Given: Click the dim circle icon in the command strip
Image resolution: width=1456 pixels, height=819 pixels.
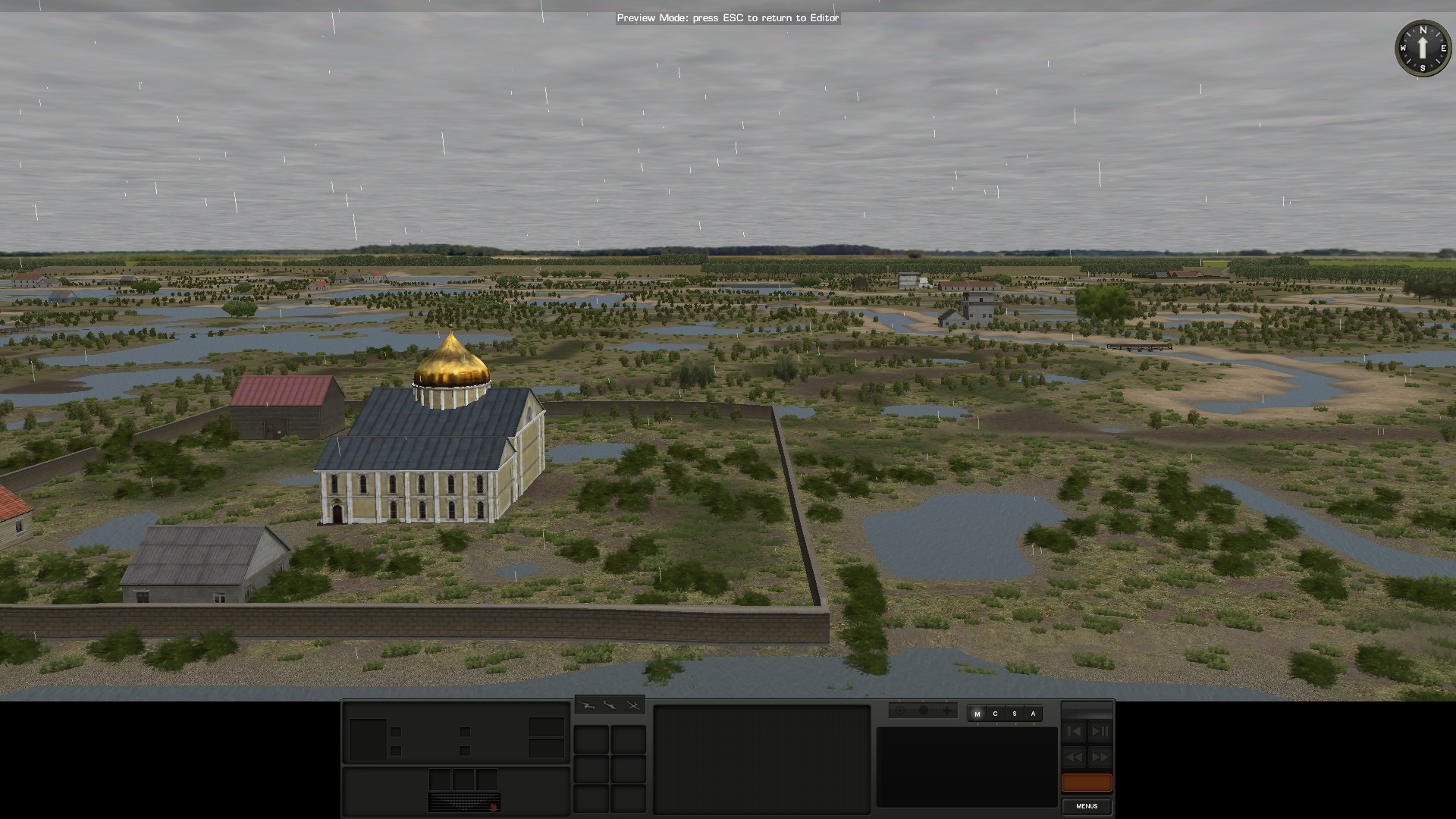Looking at the screenshot, I should tap(923, 711).
